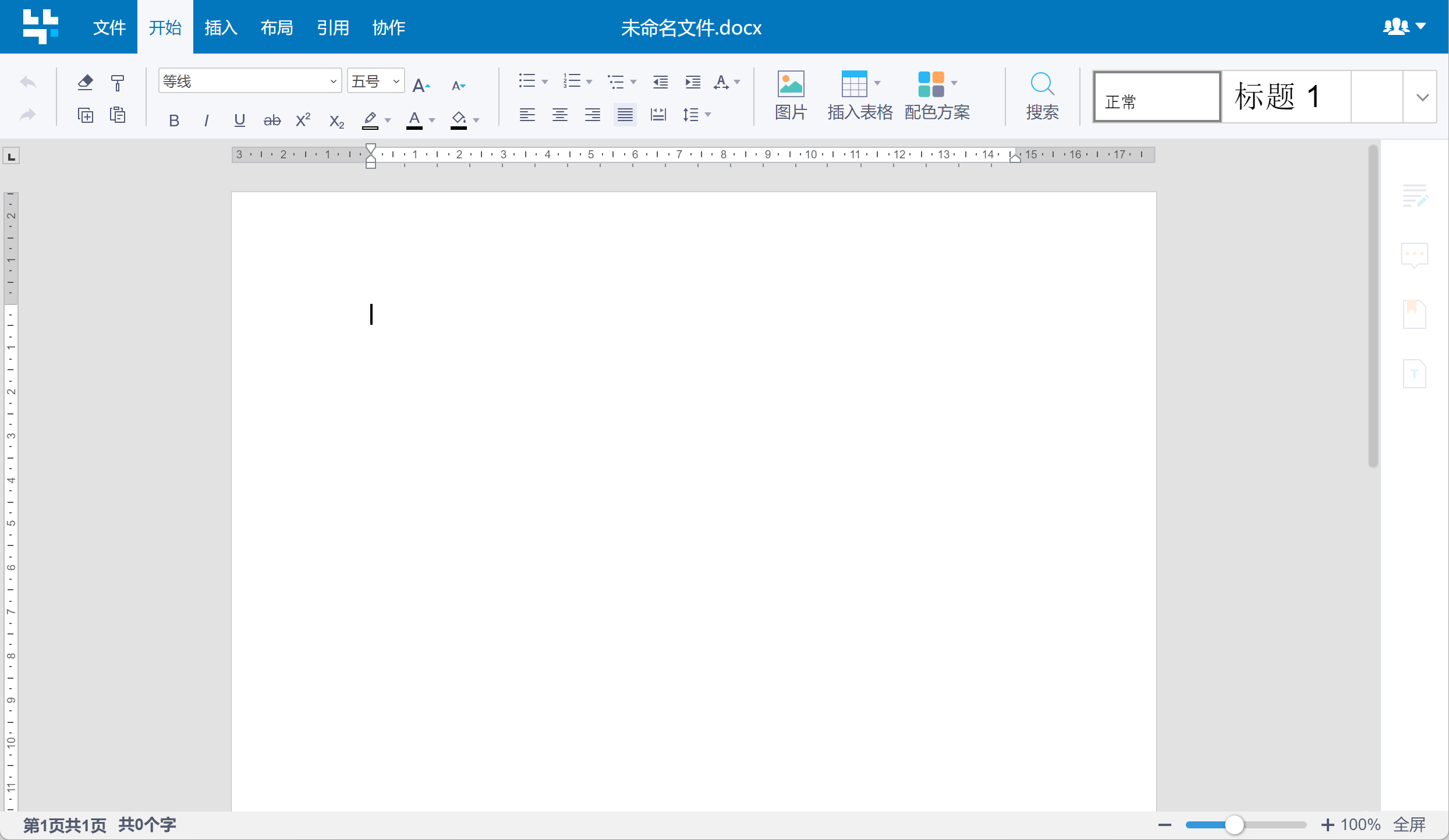Viewport: 1449px width, 840px height.
Task: Switch to the 协作 tab
Action: click(x=389, y=27)
